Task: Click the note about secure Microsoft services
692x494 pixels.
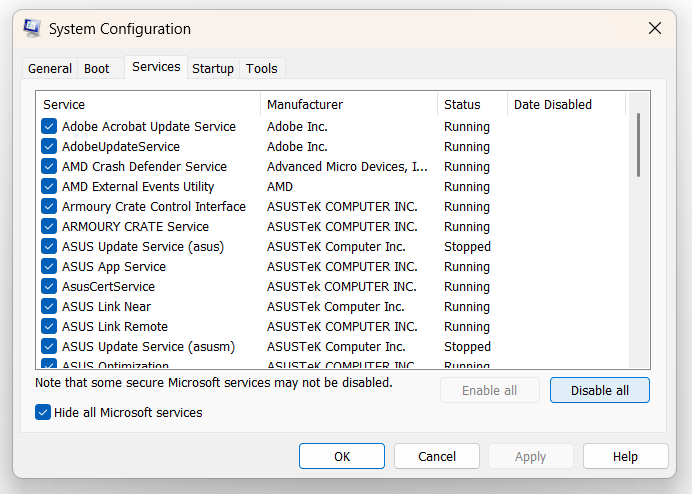Action: [214, 382]
